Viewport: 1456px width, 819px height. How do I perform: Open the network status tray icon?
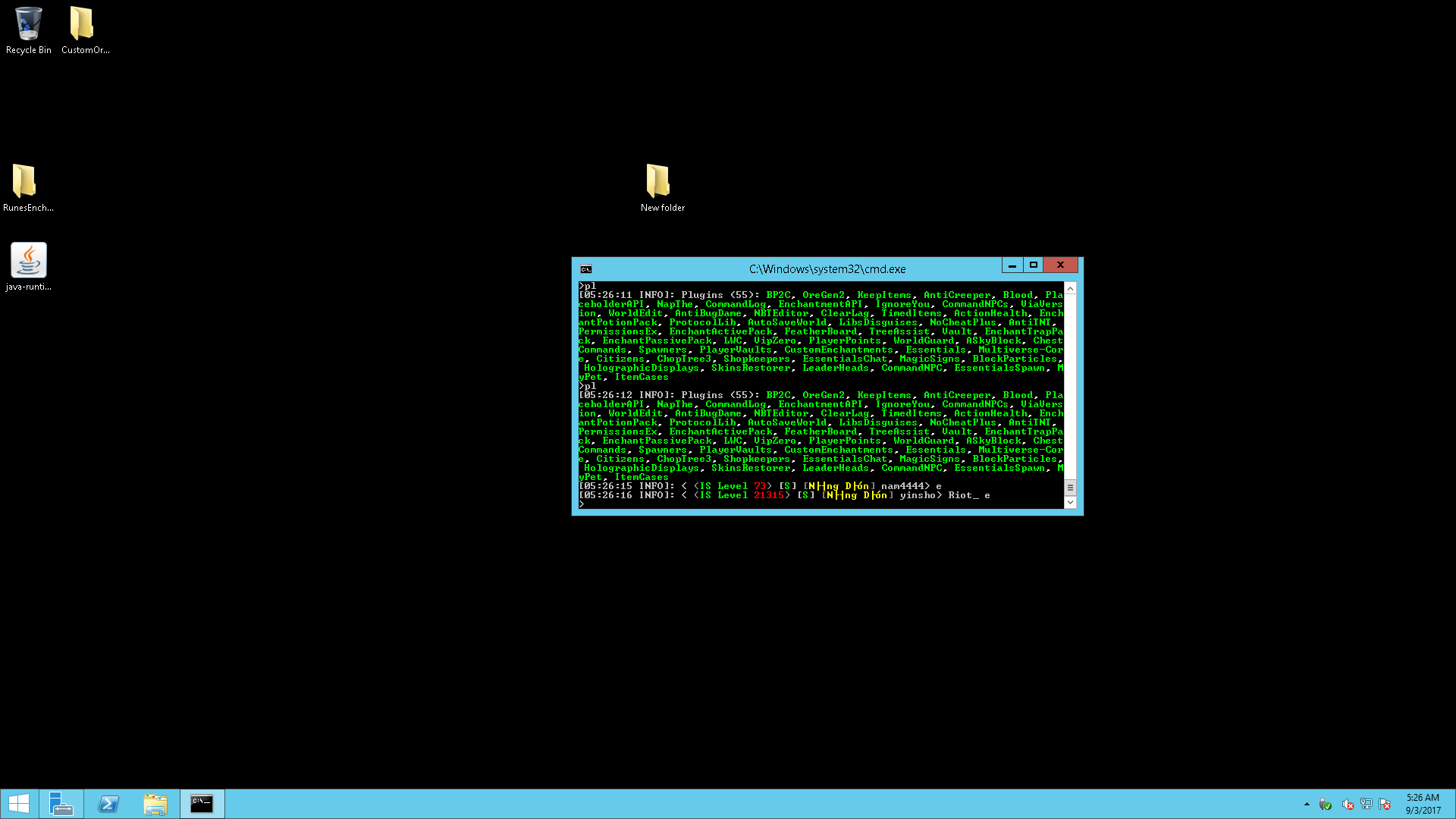coord(1367,804)
